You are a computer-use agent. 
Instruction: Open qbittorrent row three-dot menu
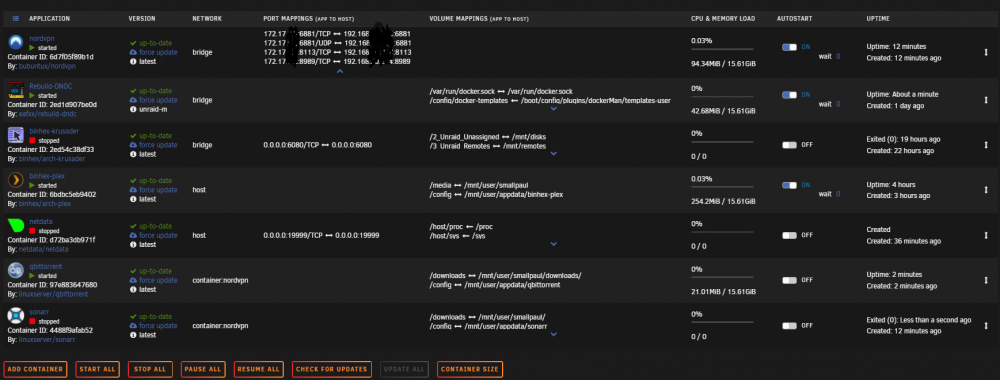tap(986, 280)
